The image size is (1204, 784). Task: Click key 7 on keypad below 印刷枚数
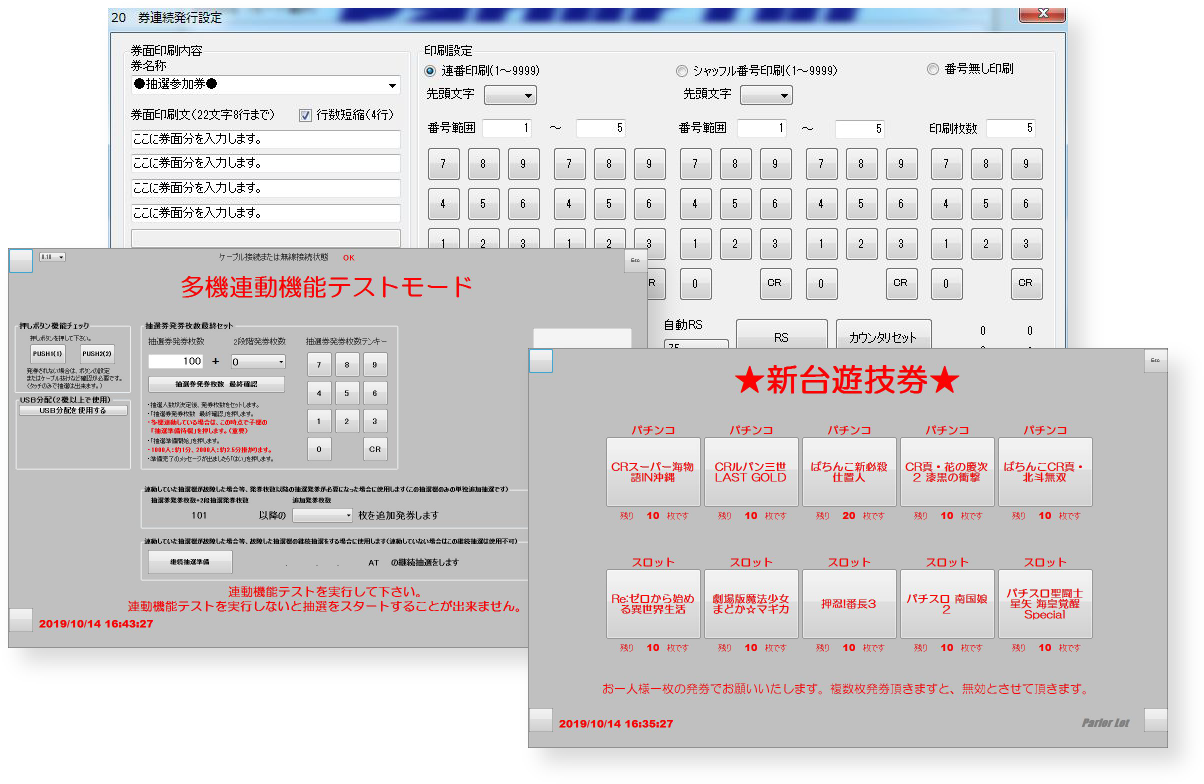946,163
